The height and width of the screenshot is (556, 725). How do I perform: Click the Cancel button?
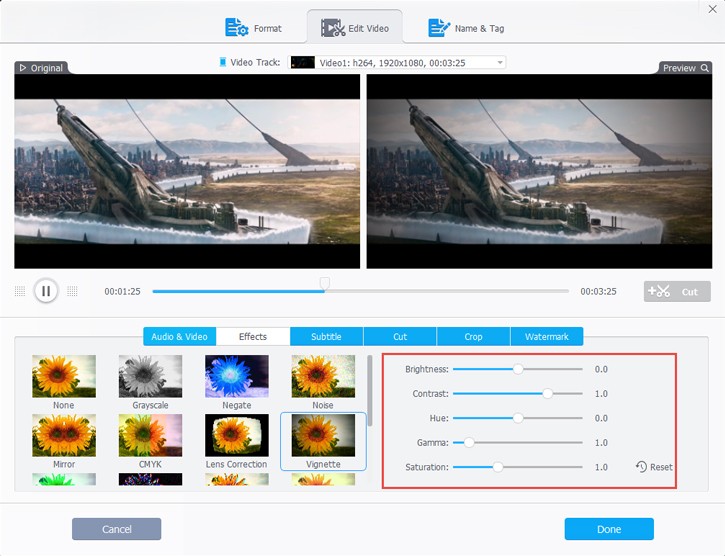pos(117,529)
